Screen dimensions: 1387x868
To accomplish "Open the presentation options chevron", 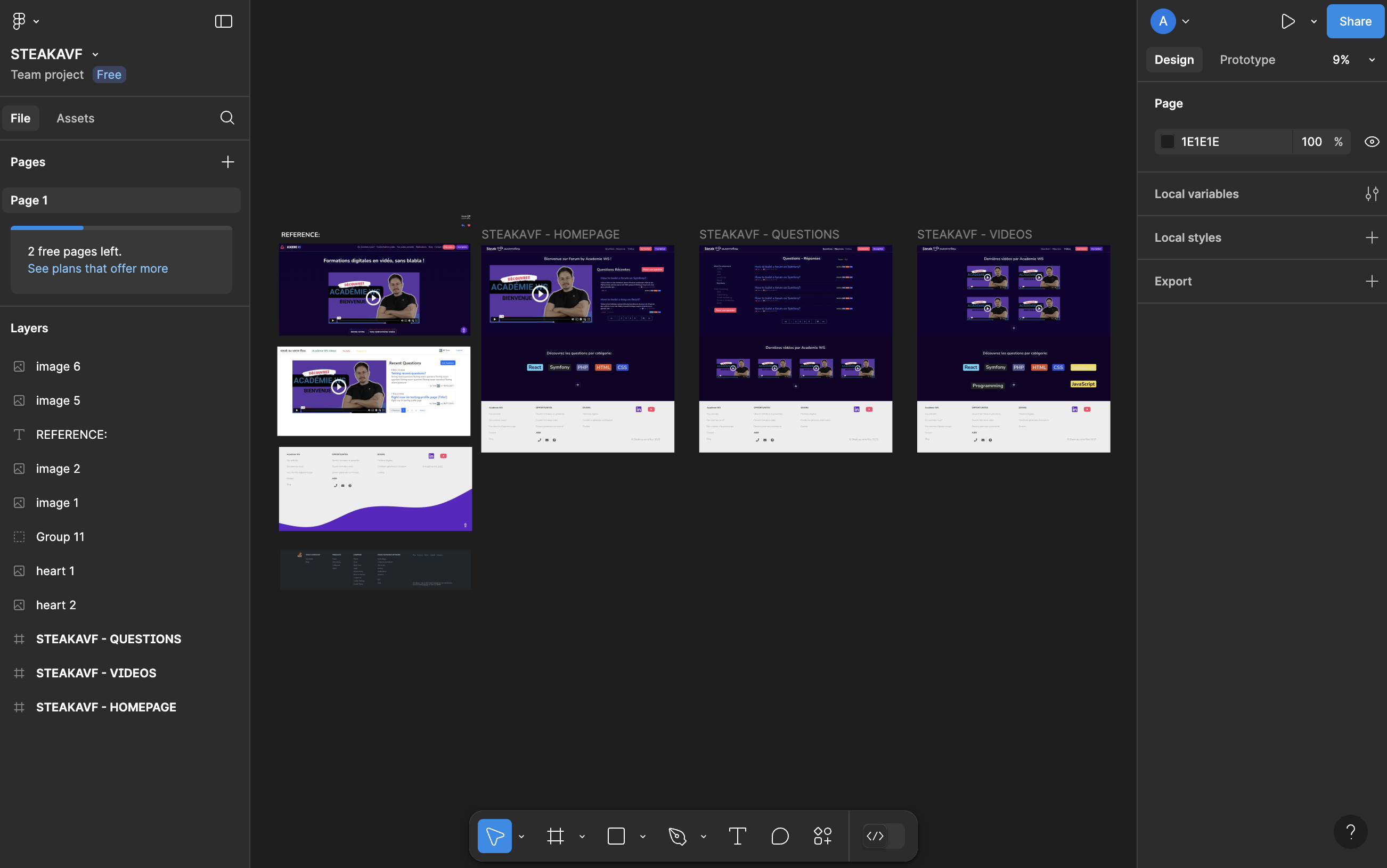I will click(1313, 21).
